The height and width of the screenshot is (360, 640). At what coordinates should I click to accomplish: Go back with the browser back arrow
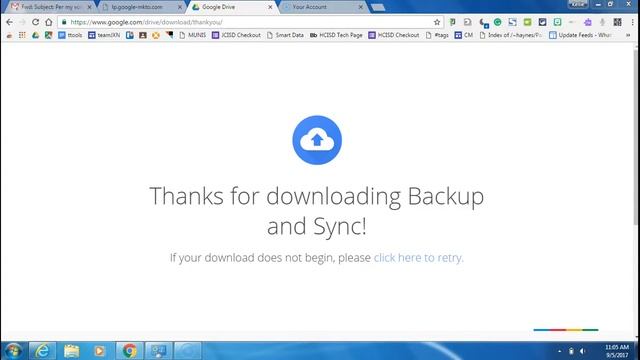click(x=9, y=22)
